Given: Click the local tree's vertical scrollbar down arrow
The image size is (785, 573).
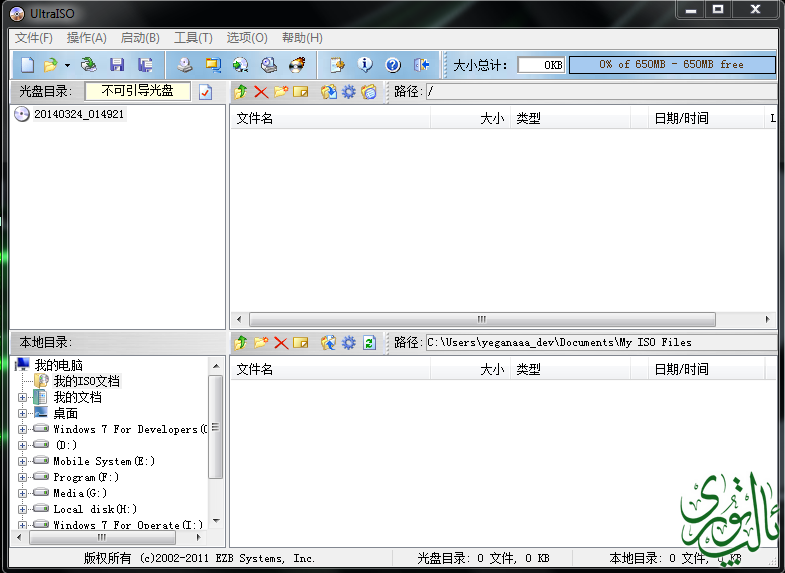Looking at the screenshot, I should coord(216,521).
